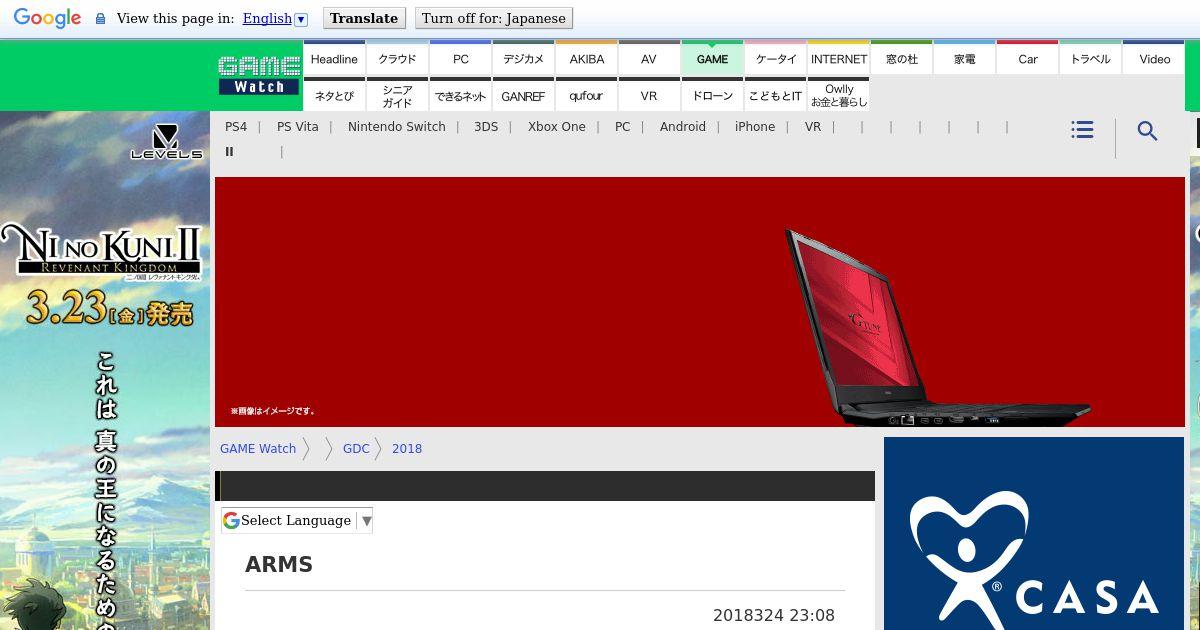Open the デジカメ tab

pyautogui.click(x=523, y=59)
